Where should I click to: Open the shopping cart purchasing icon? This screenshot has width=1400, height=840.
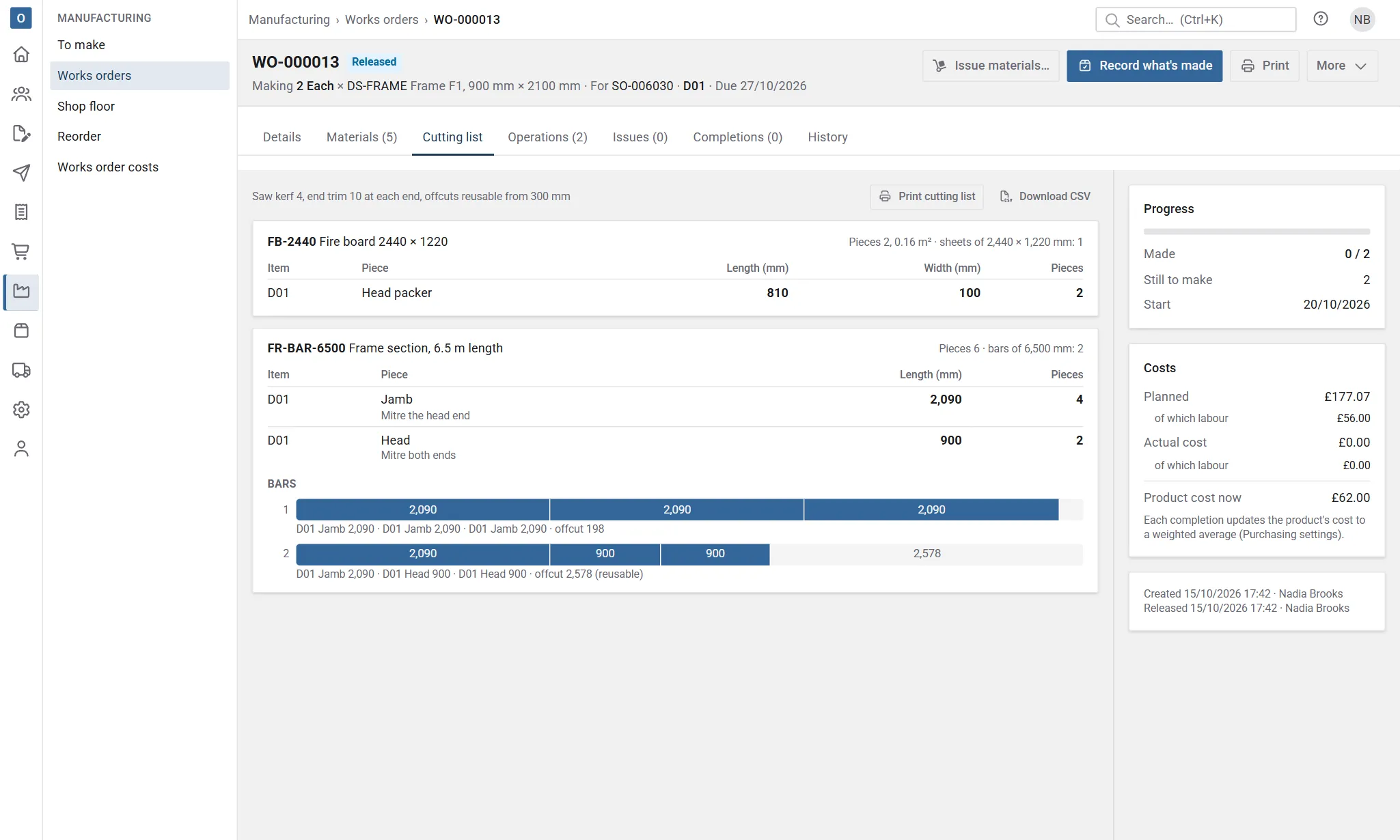coord(21,252)
